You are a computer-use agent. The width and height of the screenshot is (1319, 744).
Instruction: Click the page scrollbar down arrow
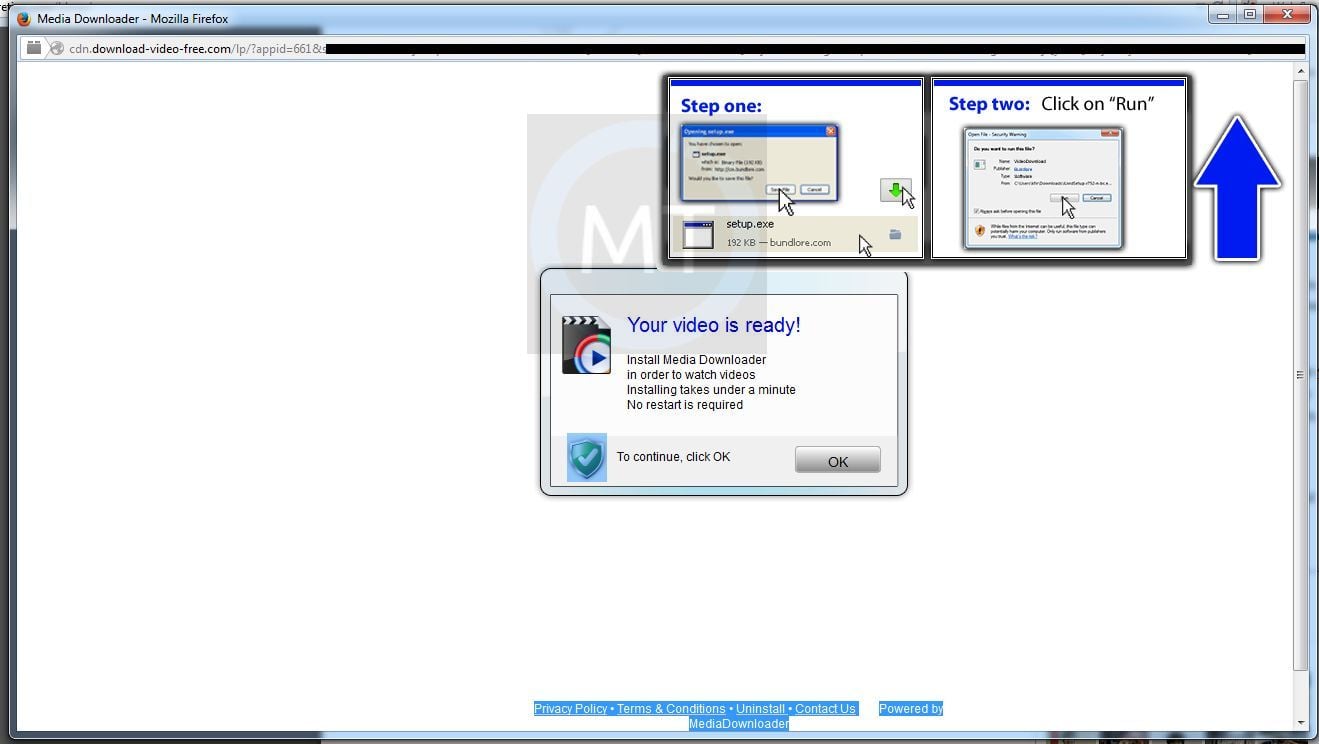pos(1300,722)
